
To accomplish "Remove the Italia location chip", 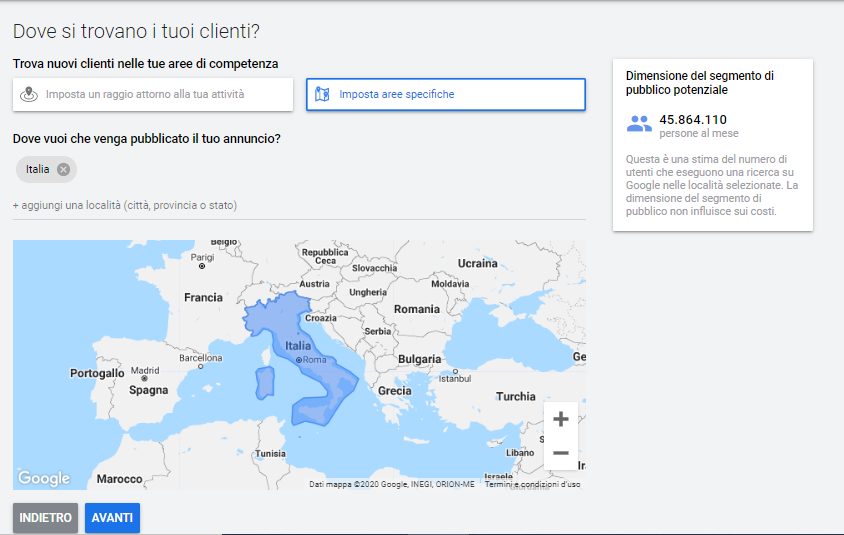I will click(x=63, y=169).
